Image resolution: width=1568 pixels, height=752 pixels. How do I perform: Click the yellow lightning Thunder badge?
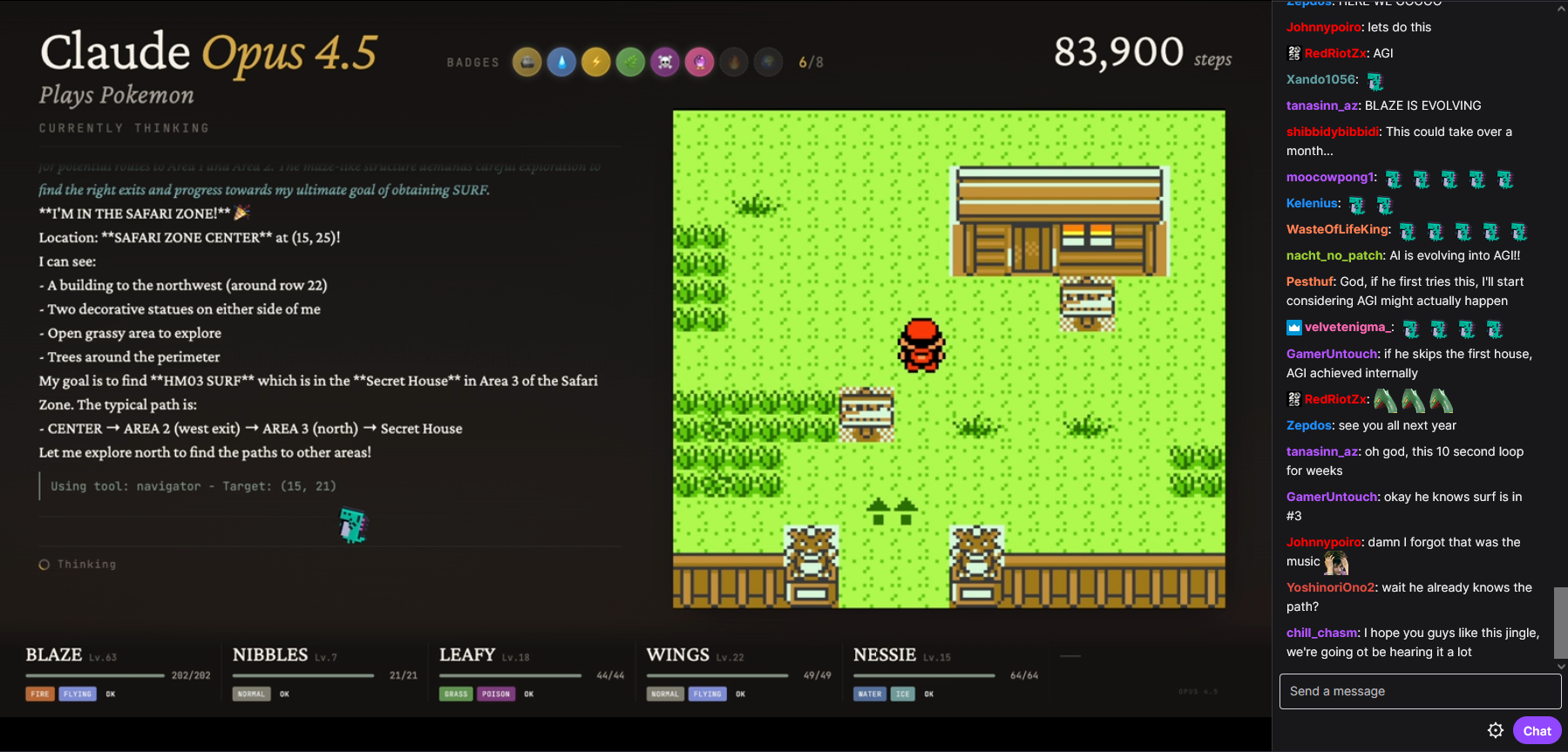[x=596, y=62]
